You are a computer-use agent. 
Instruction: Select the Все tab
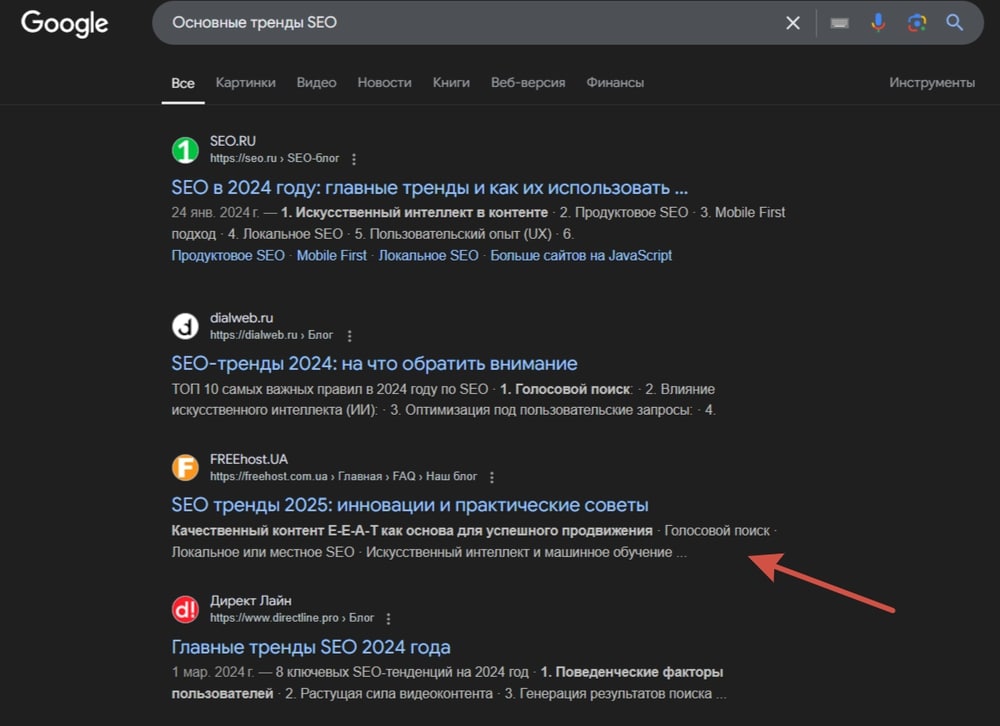183,83
